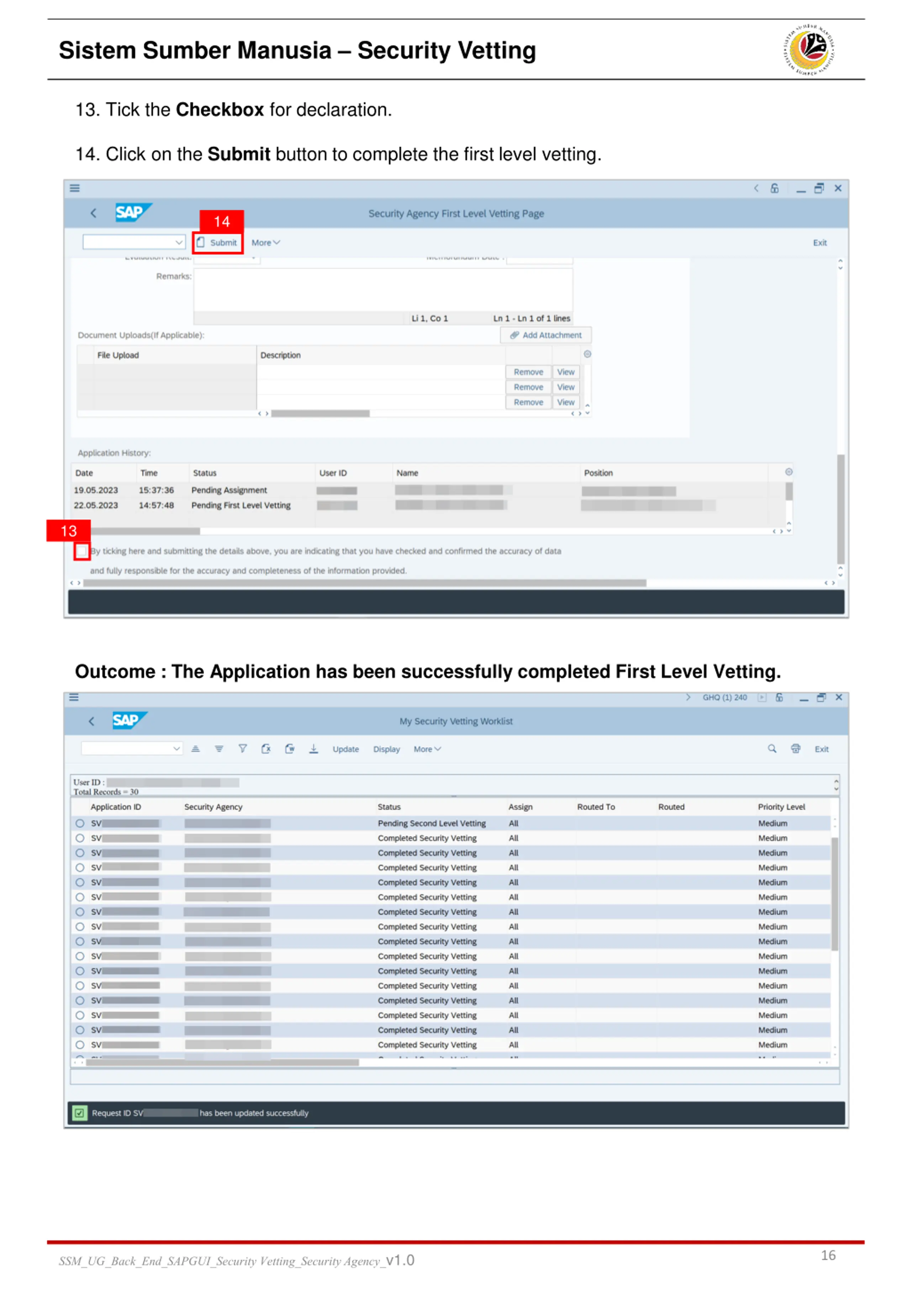Tick the declaration checkbox
Image resolution: width=911 pixels, height=1316 pixels.
(81, 551)
